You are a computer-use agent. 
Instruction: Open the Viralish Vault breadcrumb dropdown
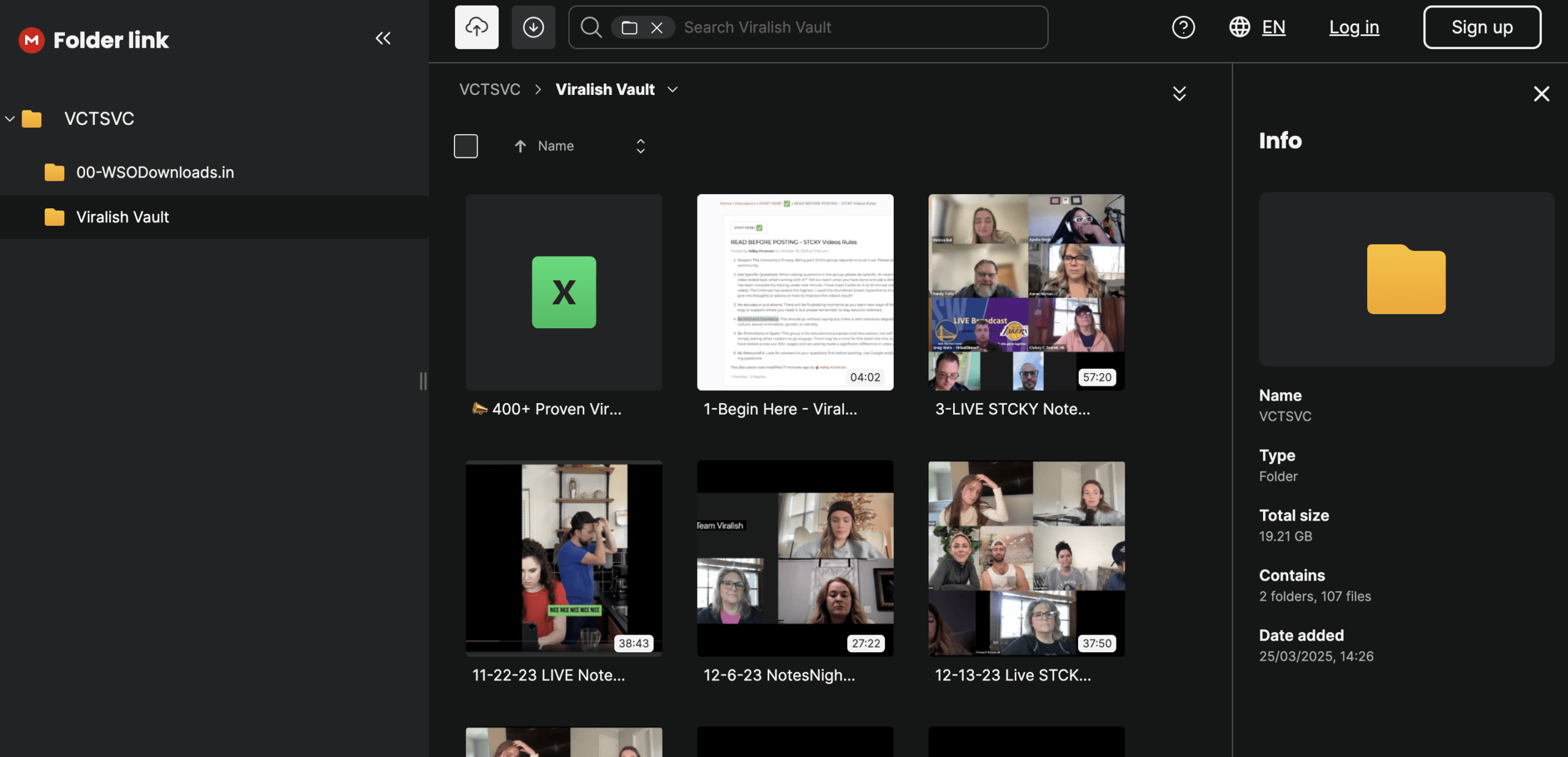click(x=673, y=89)
